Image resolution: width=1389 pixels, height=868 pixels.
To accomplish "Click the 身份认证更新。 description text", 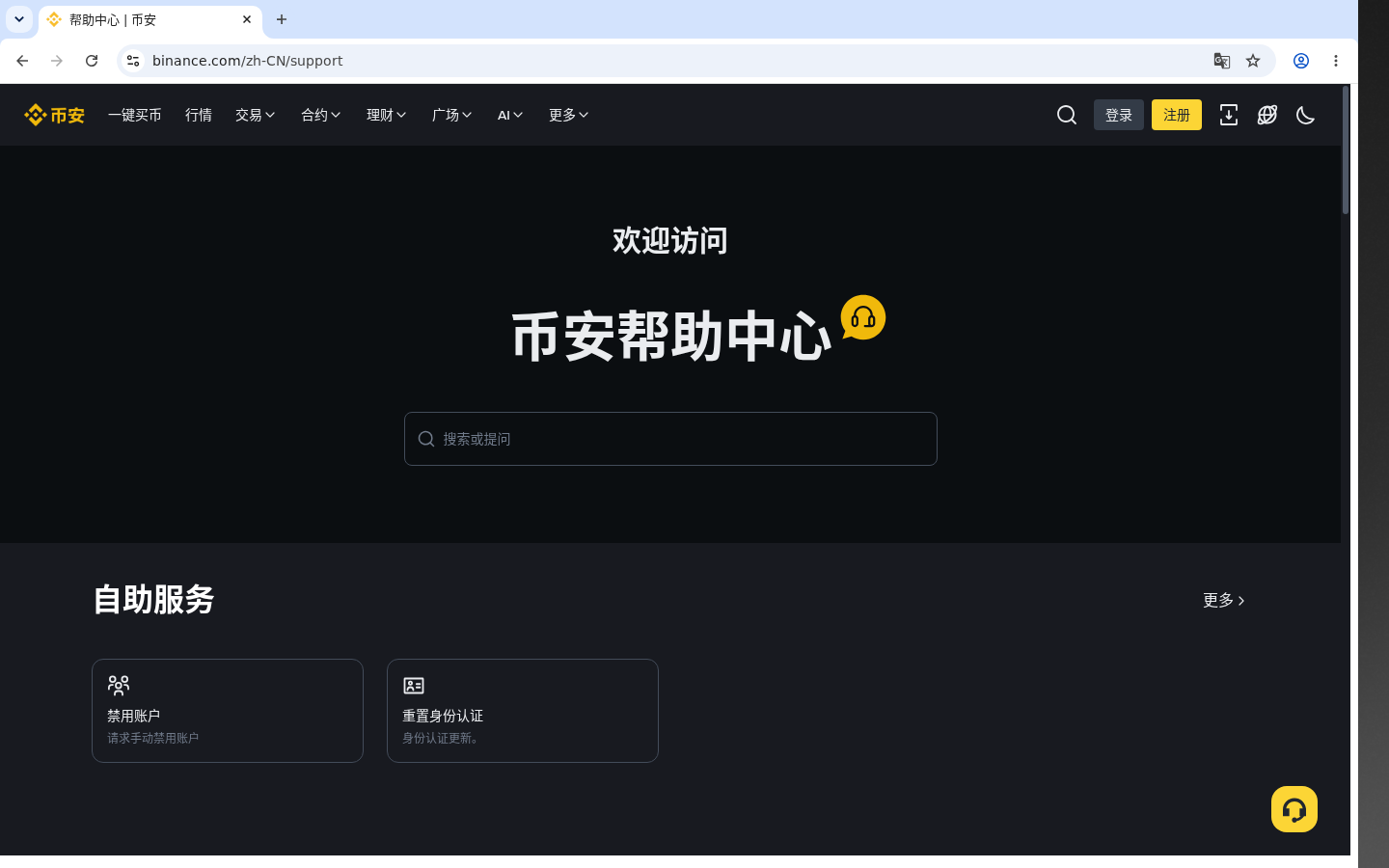I will coord(443,738).
